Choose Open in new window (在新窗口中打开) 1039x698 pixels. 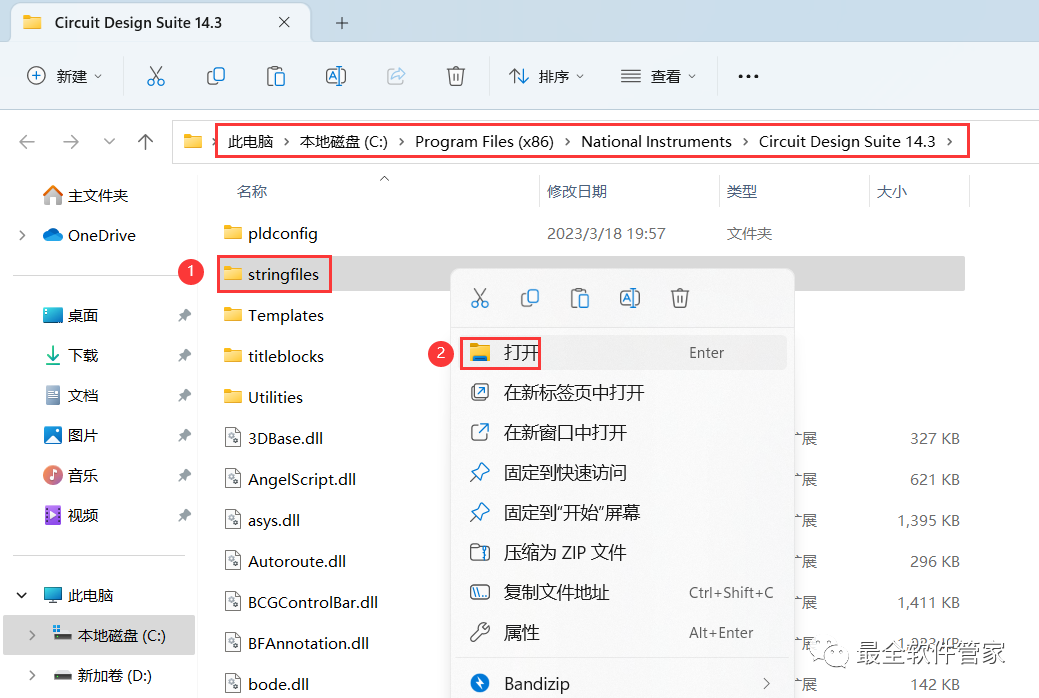624,432
